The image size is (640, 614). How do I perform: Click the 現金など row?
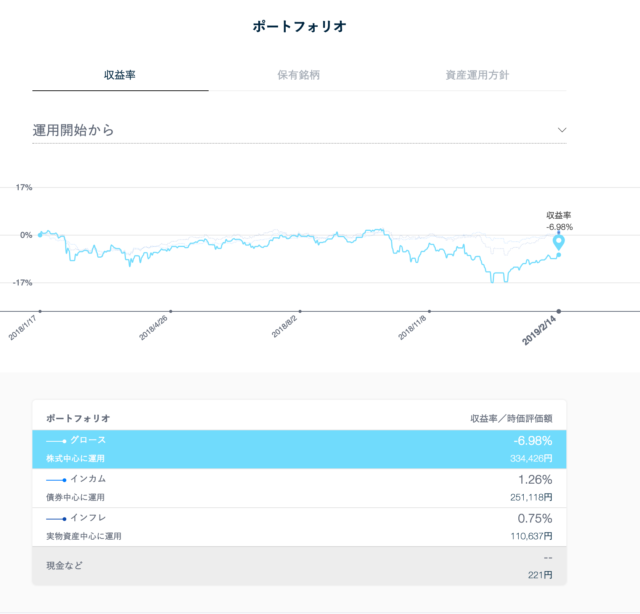click(299, 566)
